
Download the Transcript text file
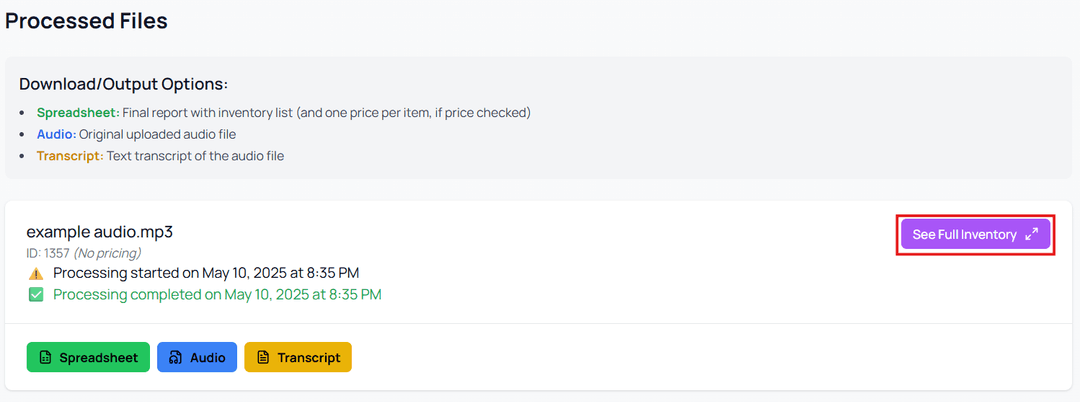click(298, 357)
